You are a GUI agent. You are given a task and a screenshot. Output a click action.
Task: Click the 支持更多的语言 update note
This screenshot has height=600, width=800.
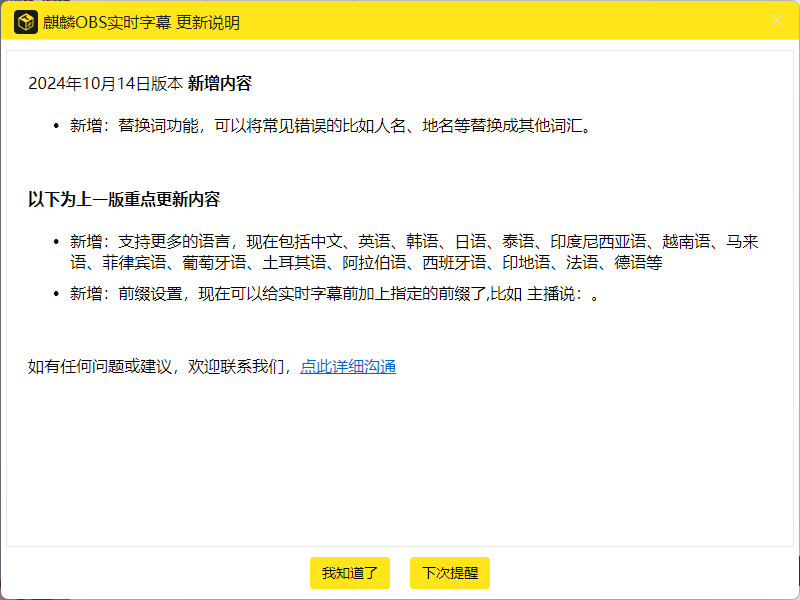point(414,252)
